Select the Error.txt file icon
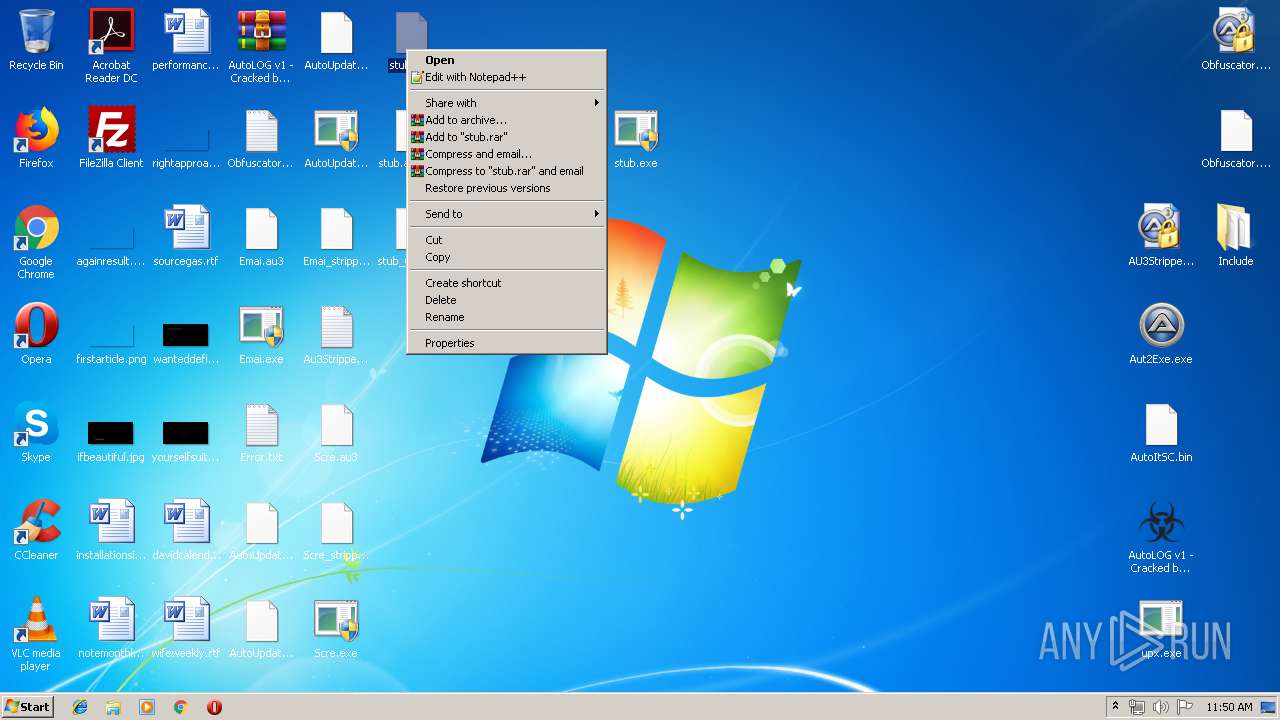Screen dimensions: 1280x720 tap(261, 432)
